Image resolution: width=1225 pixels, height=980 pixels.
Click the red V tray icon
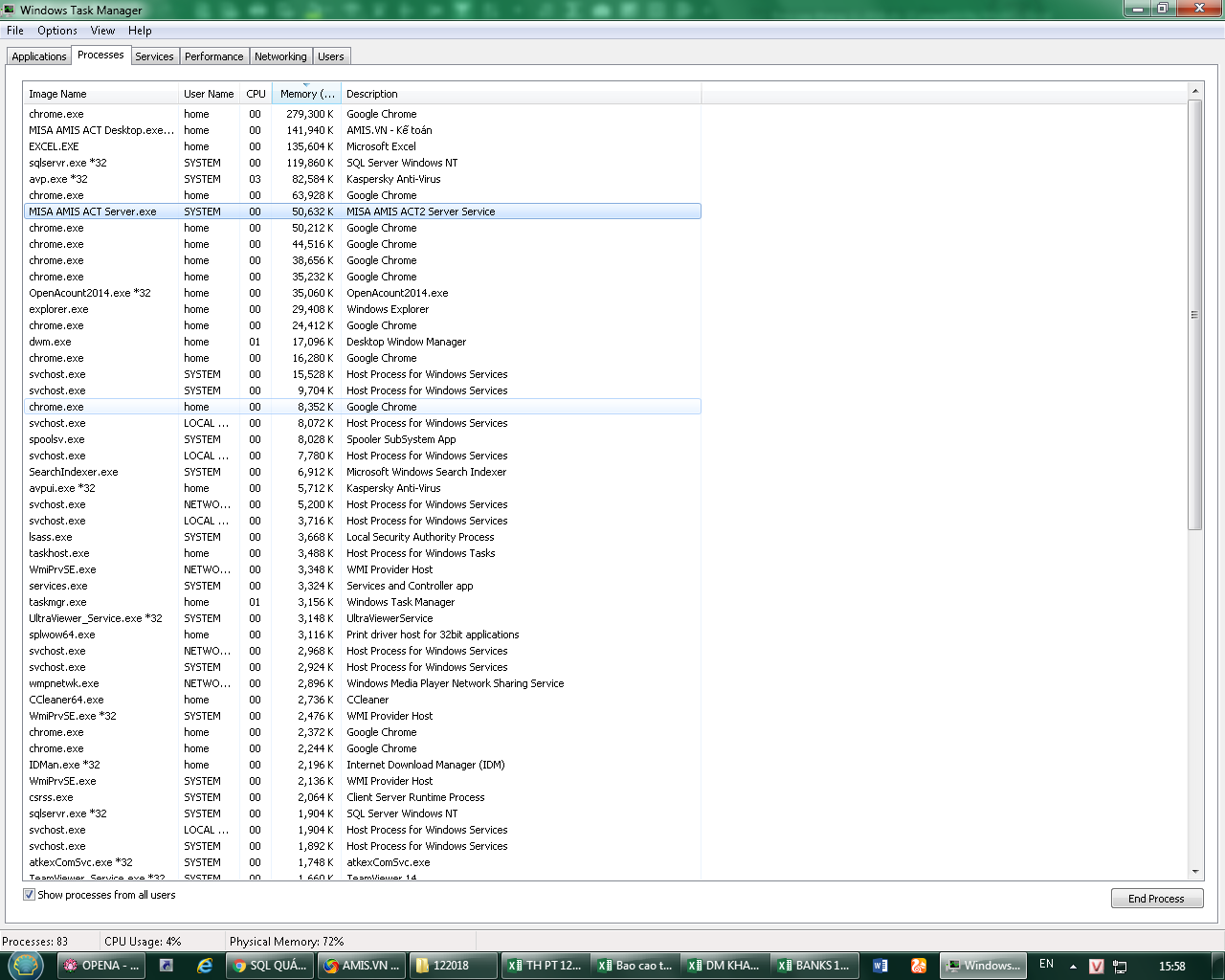point(1097,966)
